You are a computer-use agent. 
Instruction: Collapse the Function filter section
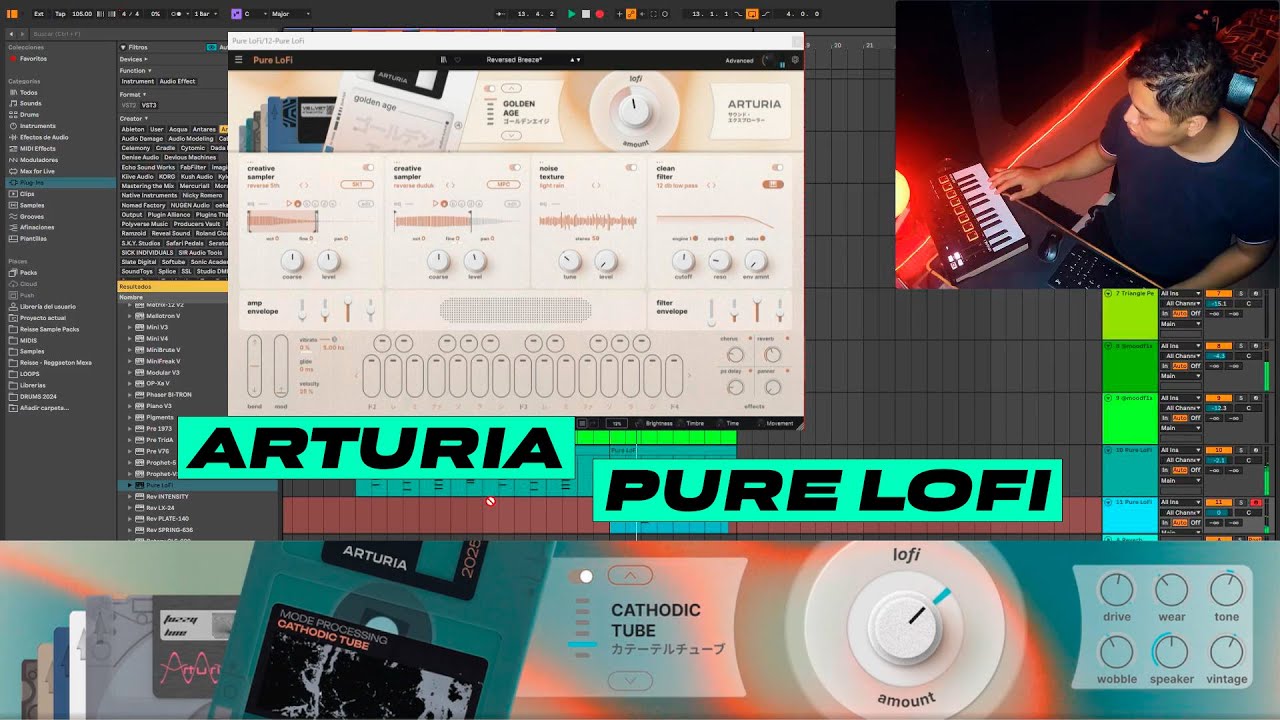pos(149,71)
